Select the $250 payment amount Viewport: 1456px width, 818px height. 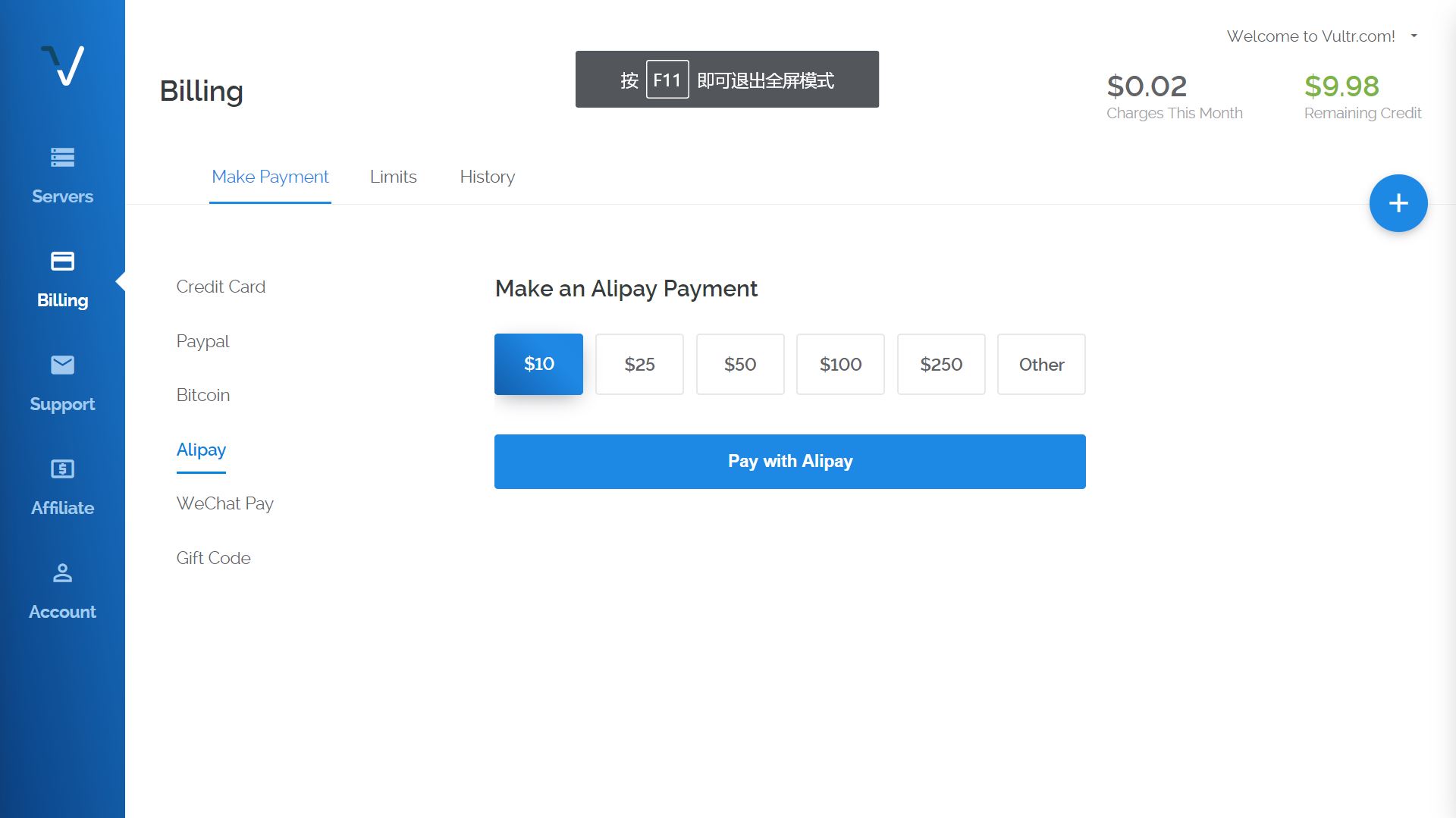(941, 364)
